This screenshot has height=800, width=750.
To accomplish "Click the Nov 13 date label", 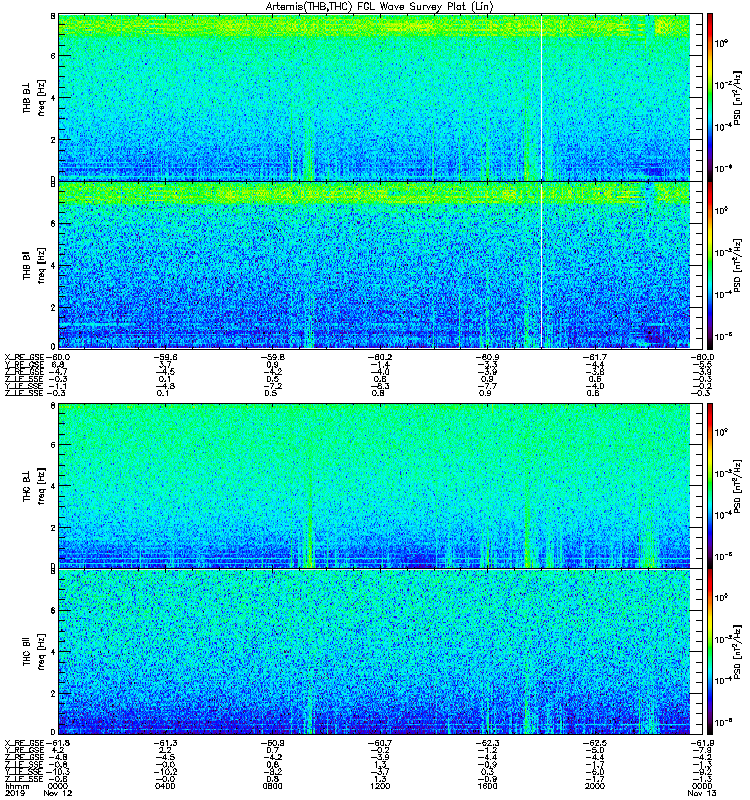I will pos(702,793).
